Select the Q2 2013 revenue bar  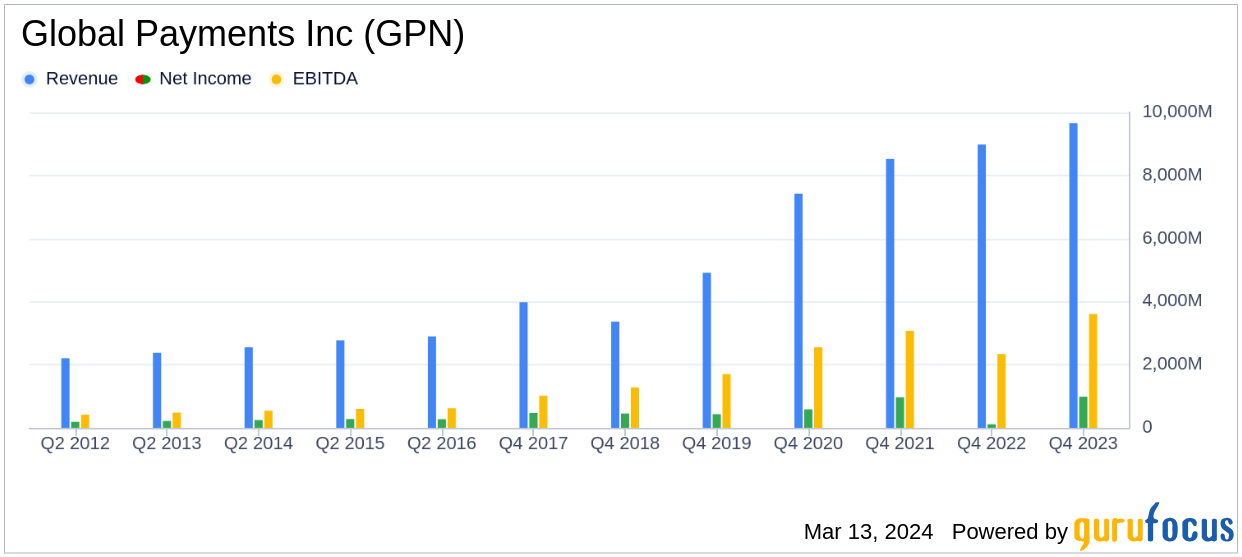[x=157, y=390]
